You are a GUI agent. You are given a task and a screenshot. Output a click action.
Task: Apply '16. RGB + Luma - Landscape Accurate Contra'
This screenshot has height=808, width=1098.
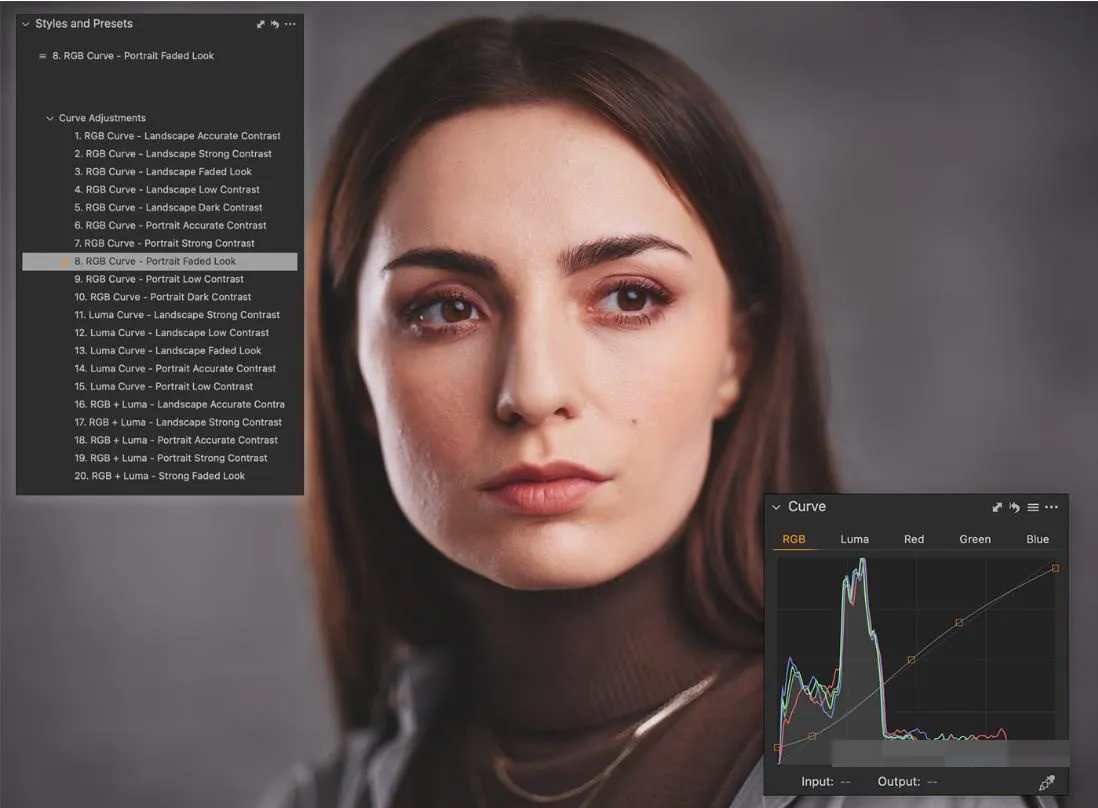click(x=179, y=405)
